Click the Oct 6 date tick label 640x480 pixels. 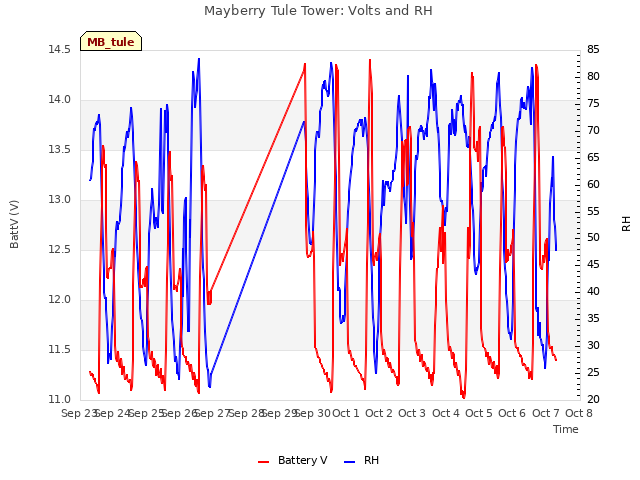[x=512, y=413]
